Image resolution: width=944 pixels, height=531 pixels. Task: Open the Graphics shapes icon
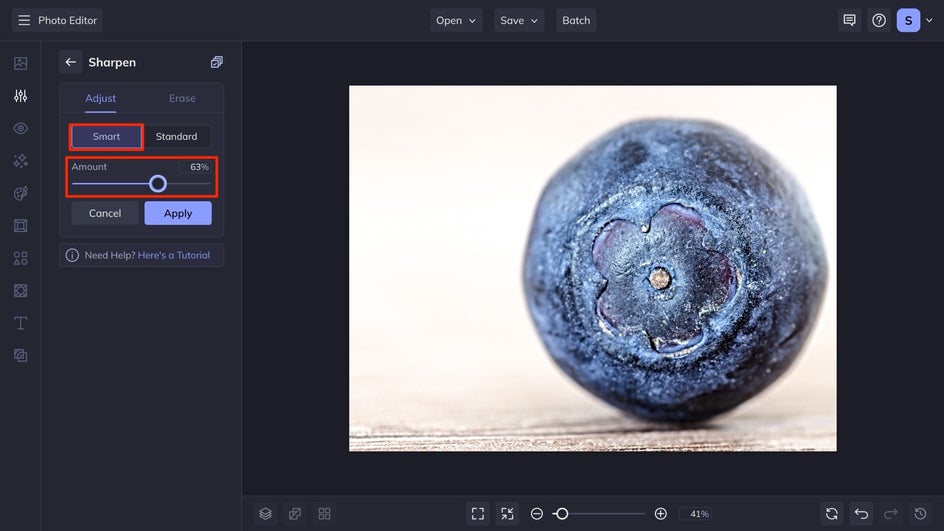click(20, 258)
